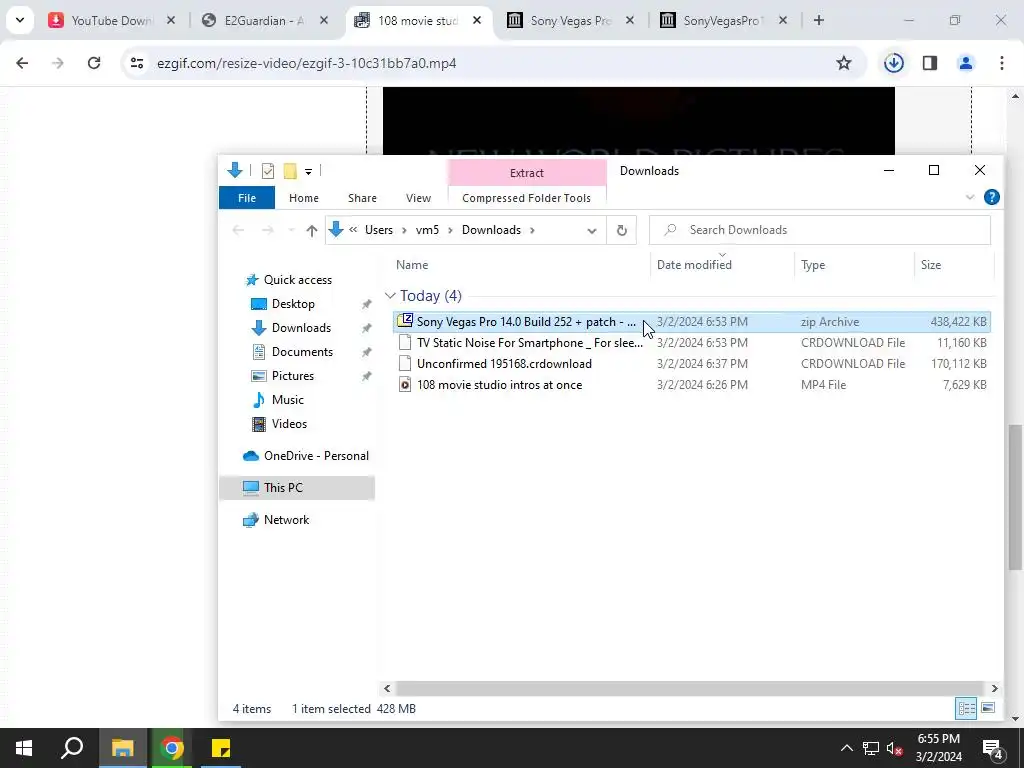Open Desktop in navigation pane
The image size is (1024, 768).
point(293,304)
